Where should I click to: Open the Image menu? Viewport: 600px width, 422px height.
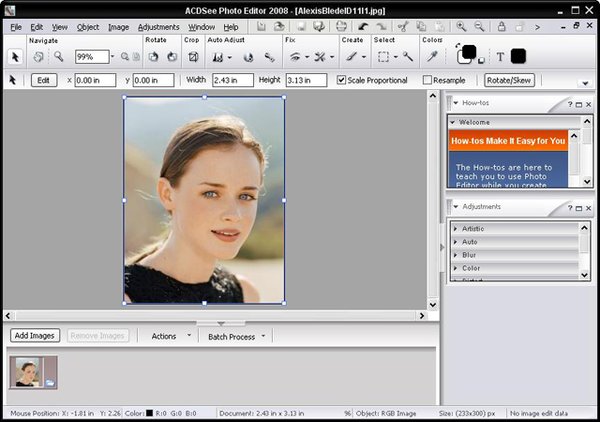point(118,27)
